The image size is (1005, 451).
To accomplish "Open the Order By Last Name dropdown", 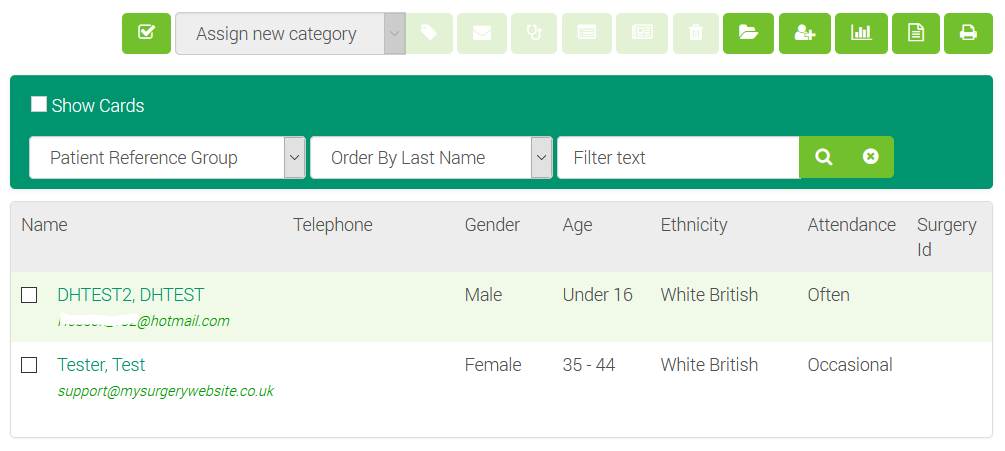I will click(431, 158).
